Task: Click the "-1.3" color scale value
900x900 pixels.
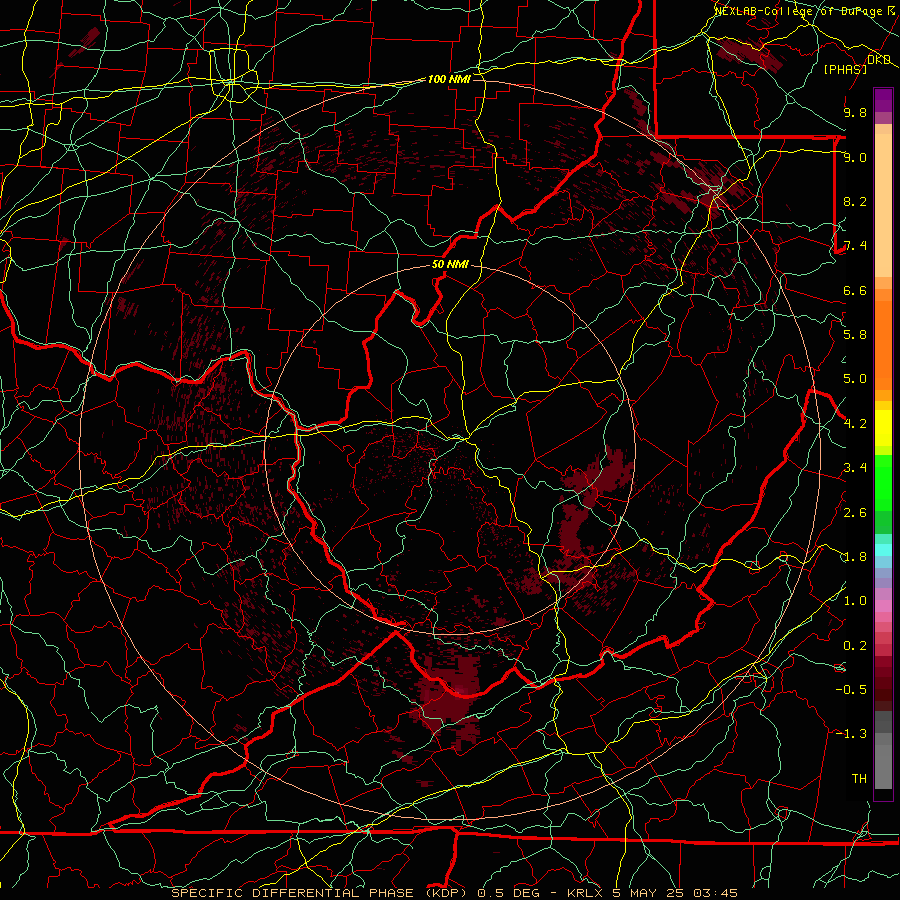Action: coord(851,734)
